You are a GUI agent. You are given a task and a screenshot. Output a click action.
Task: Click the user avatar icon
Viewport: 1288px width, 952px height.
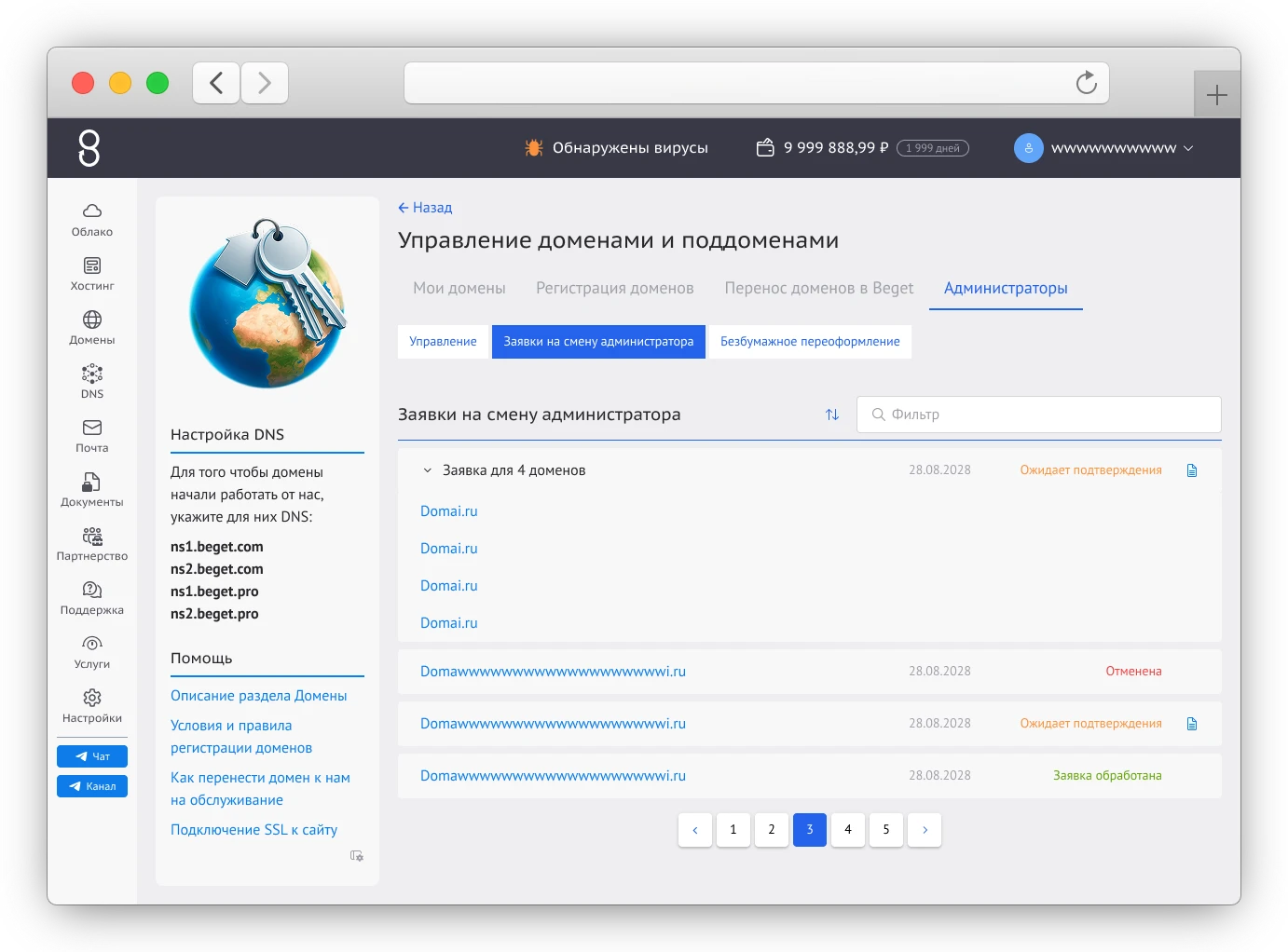pyautogui.click(x=1029, y=148)
